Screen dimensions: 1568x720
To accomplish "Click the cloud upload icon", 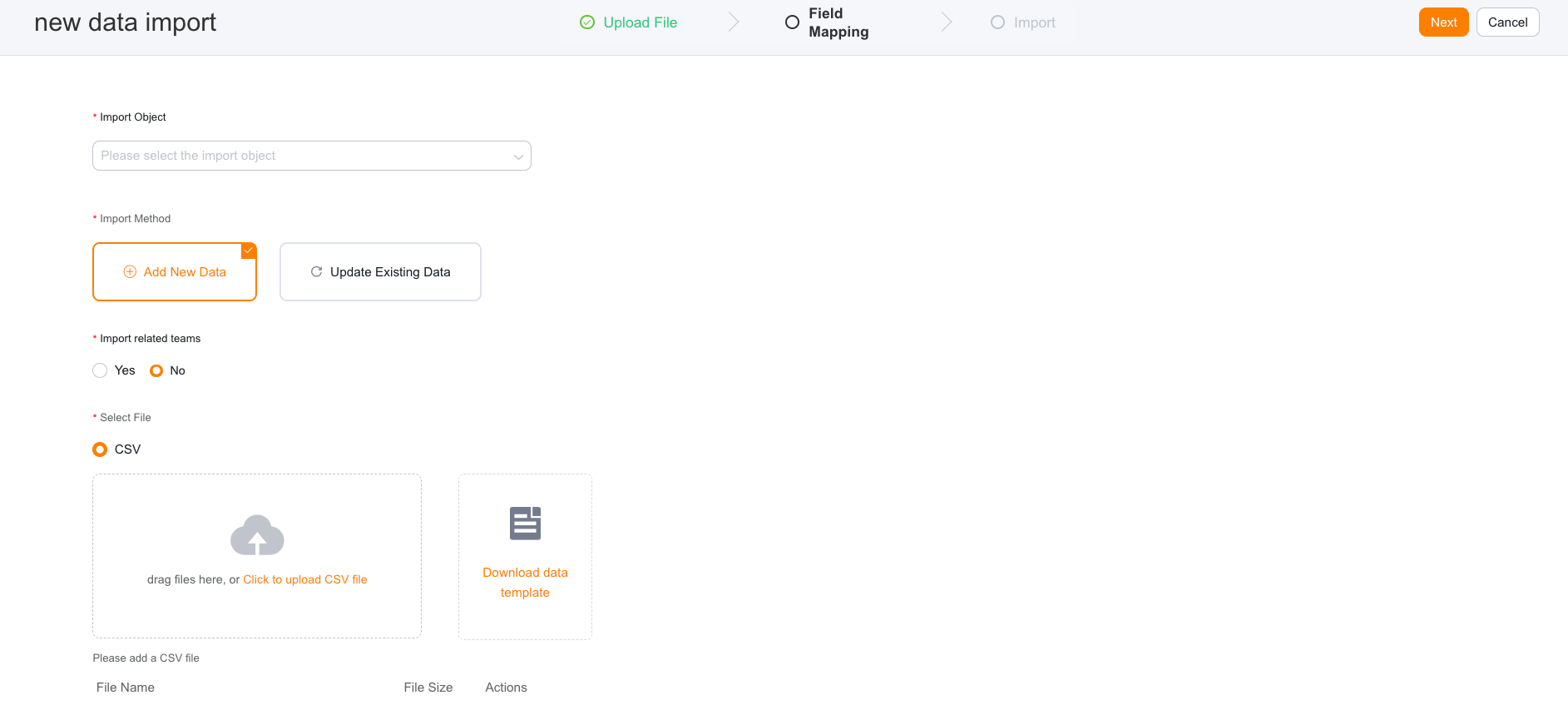I will [x=257, y=535].
